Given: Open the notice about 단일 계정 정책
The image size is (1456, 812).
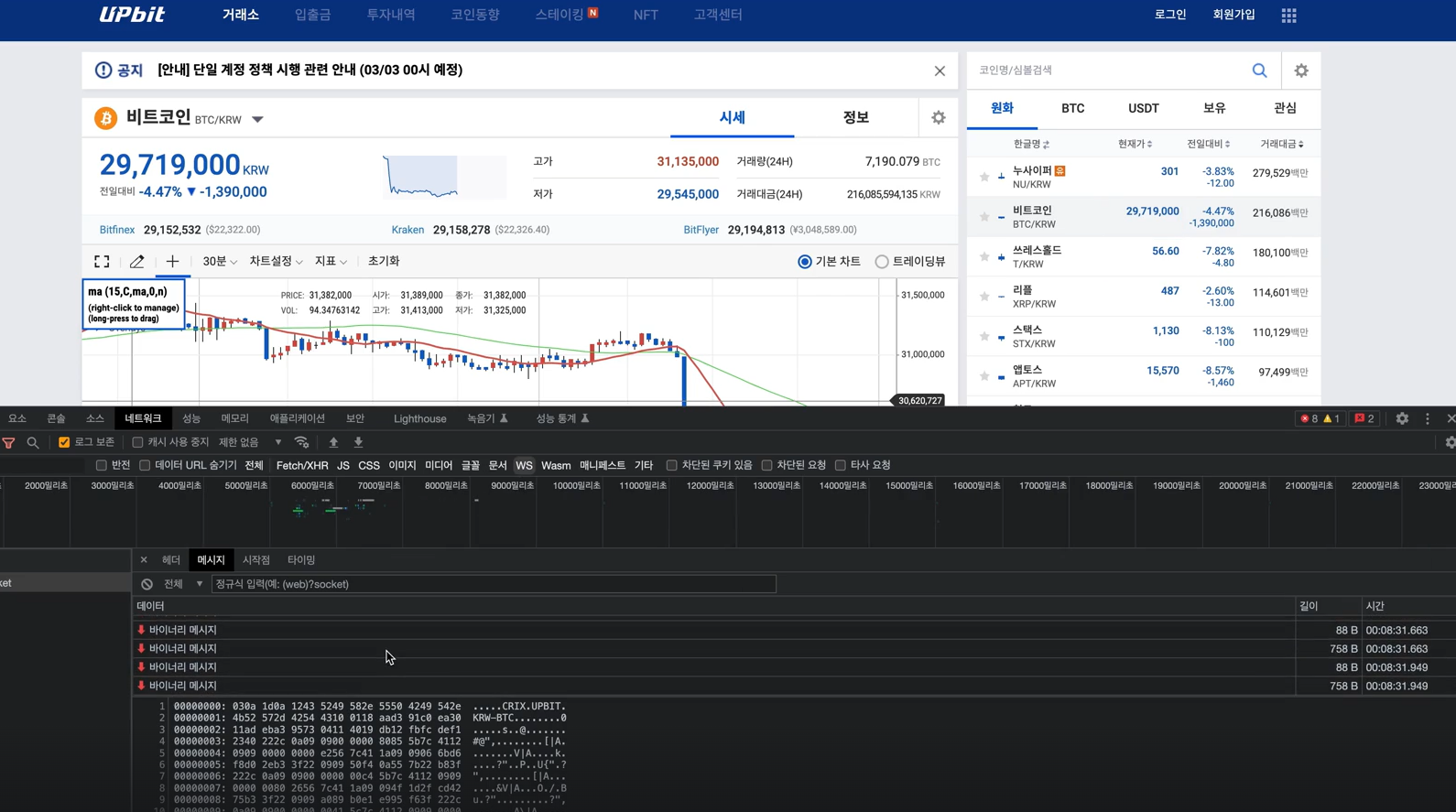Looking at the screenshot, I should 310,70.
